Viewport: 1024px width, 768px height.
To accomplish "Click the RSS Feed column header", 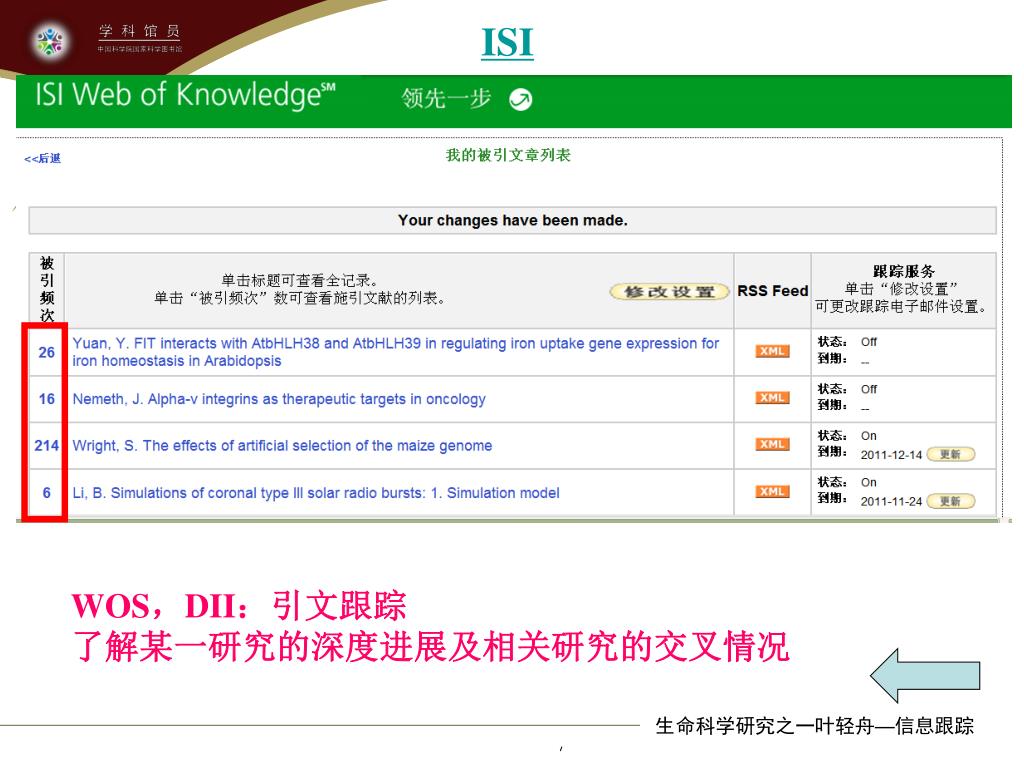I will click(x=773, y=291).
